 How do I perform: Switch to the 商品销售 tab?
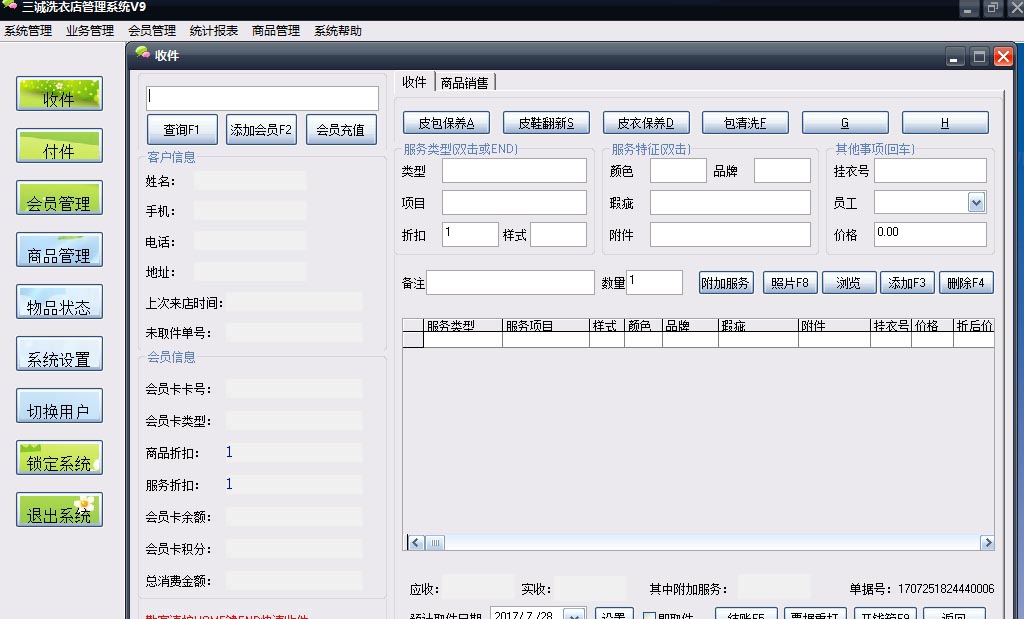click(466, 82)
